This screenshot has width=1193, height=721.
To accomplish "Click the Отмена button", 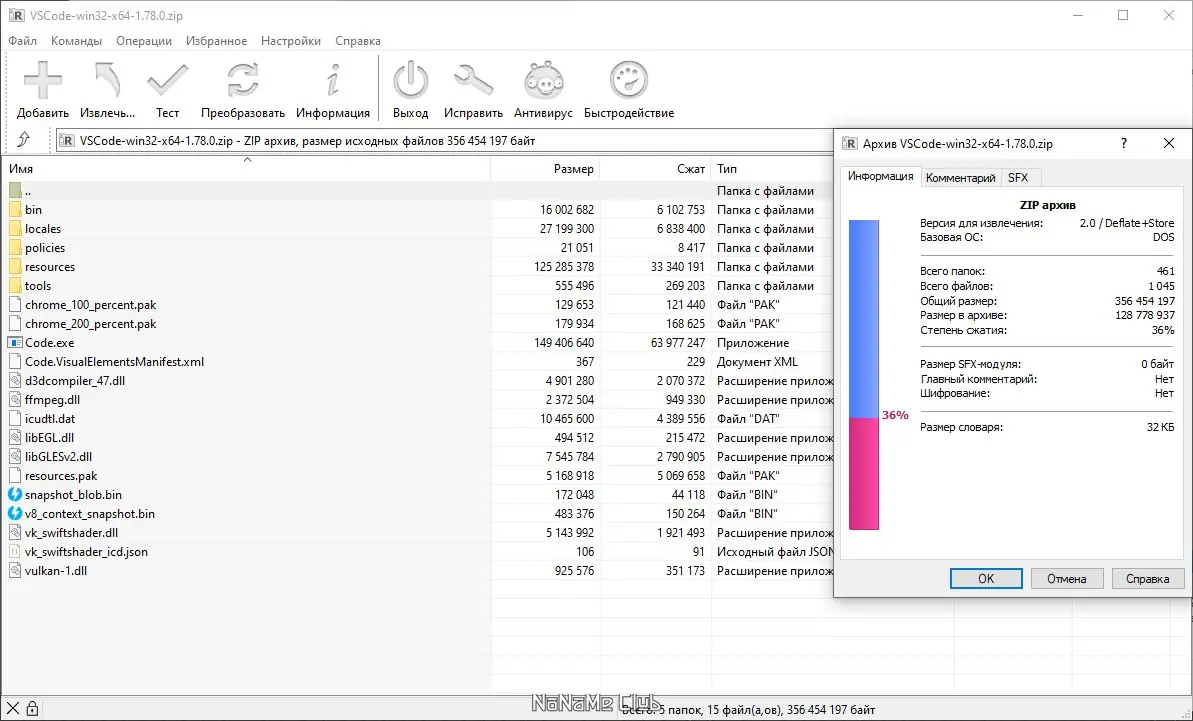I will tap(1067, 579).
